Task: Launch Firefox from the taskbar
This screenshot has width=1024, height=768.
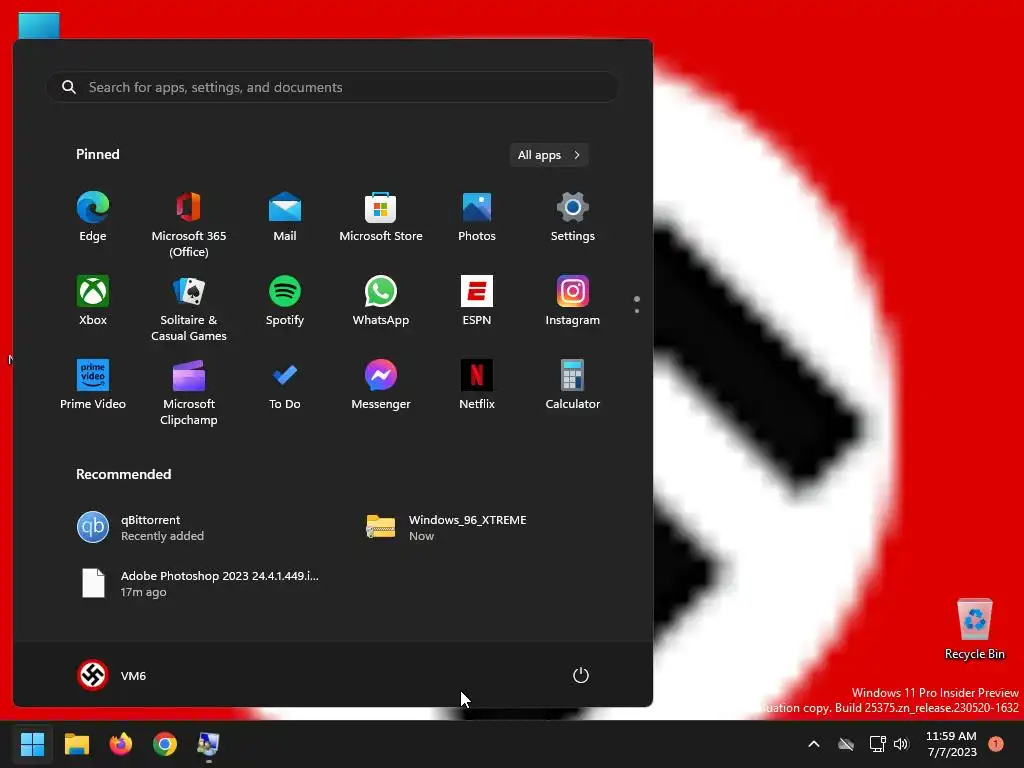Action: pyautogui.click(x=121, y=744)
